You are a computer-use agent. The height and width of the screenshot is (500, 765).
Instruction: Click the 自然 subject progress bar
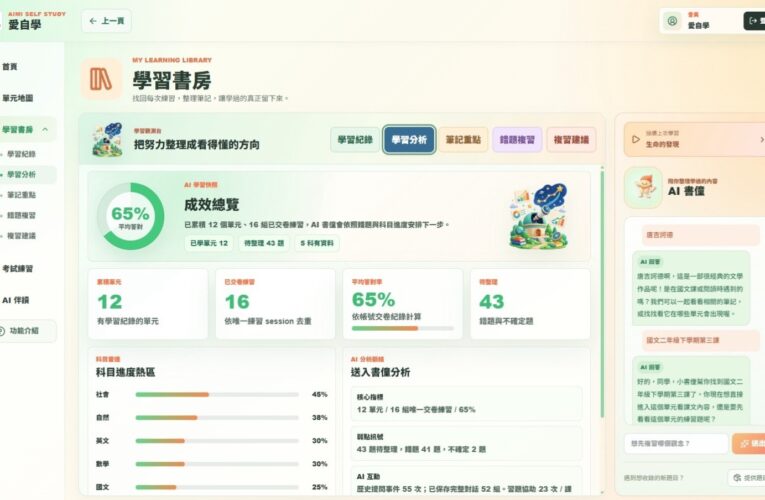click(x=217, y=418)
